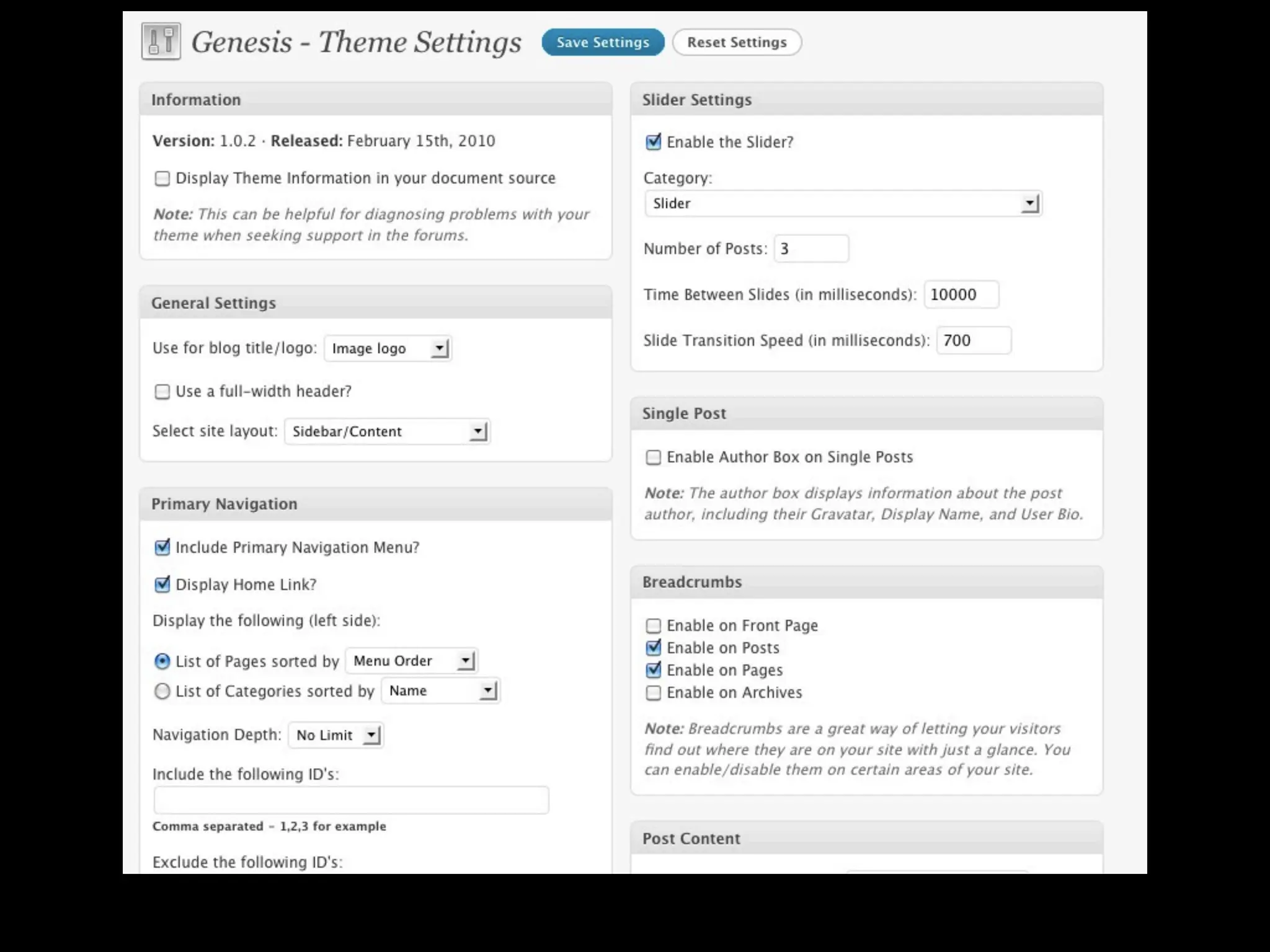Expand the slider Category dropdown
The height and width of the screenshot is (952, 1270).
(x=843, y=203)
